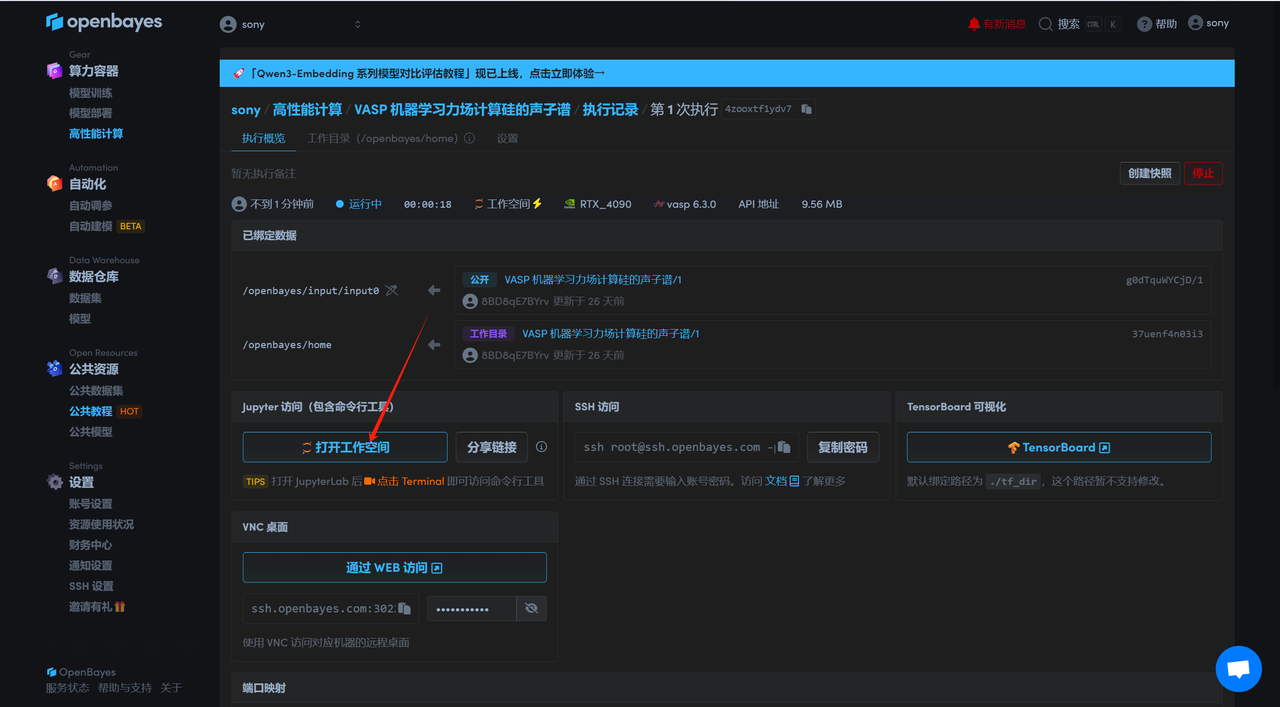
Task: Open 模型部署 in sidebar
Action: point(91,113)
